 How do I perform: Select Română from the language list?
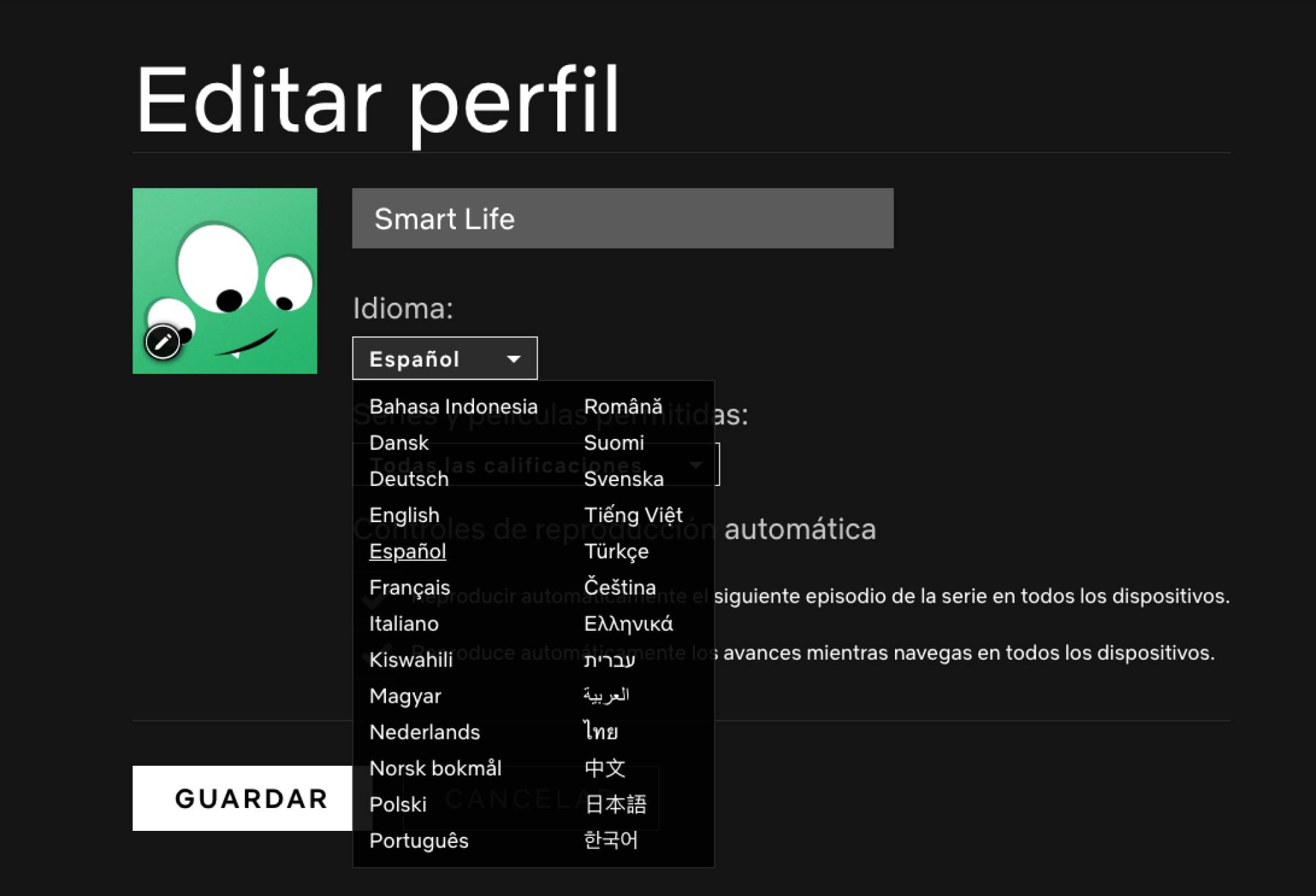click(622, 407)
